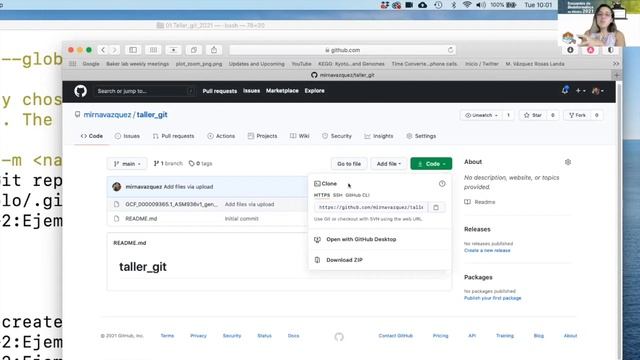Open the 0 tags link
This screenshot has height=360, width=640.
pyautogui.click(x=200, y=164)
